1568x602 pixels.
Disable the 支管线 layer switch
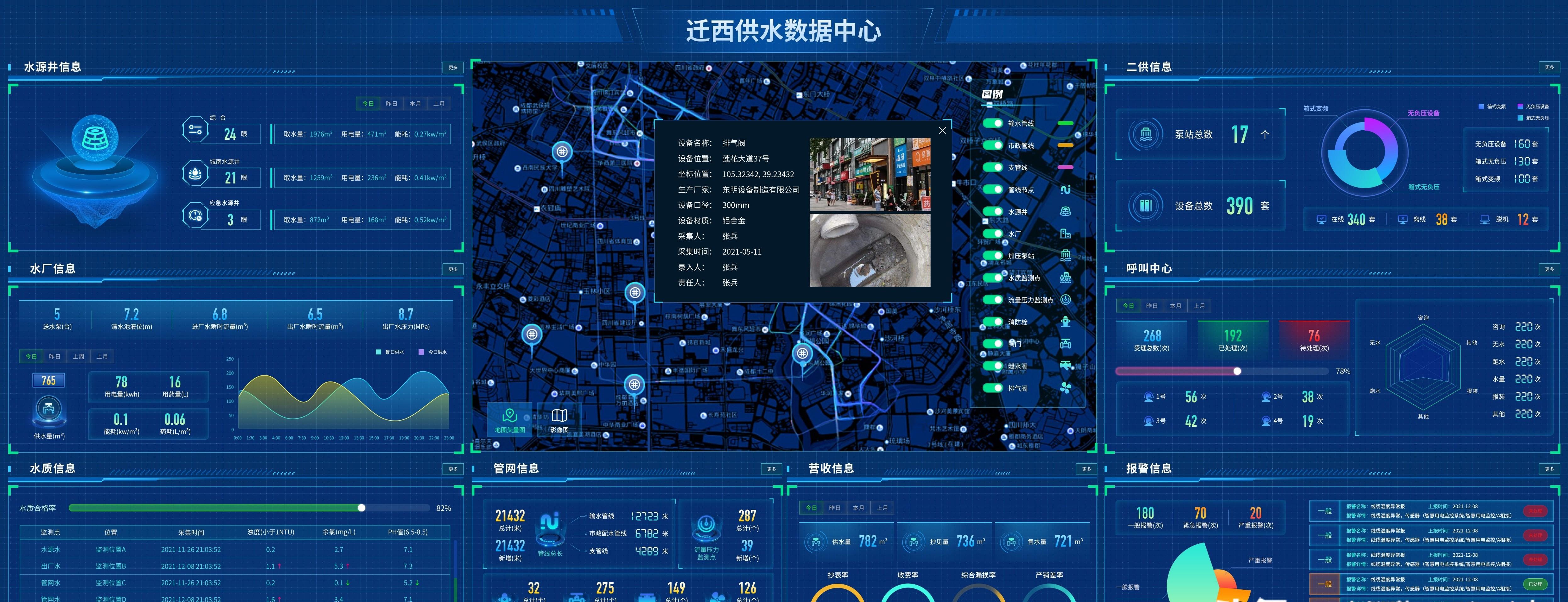pos(993,167)
